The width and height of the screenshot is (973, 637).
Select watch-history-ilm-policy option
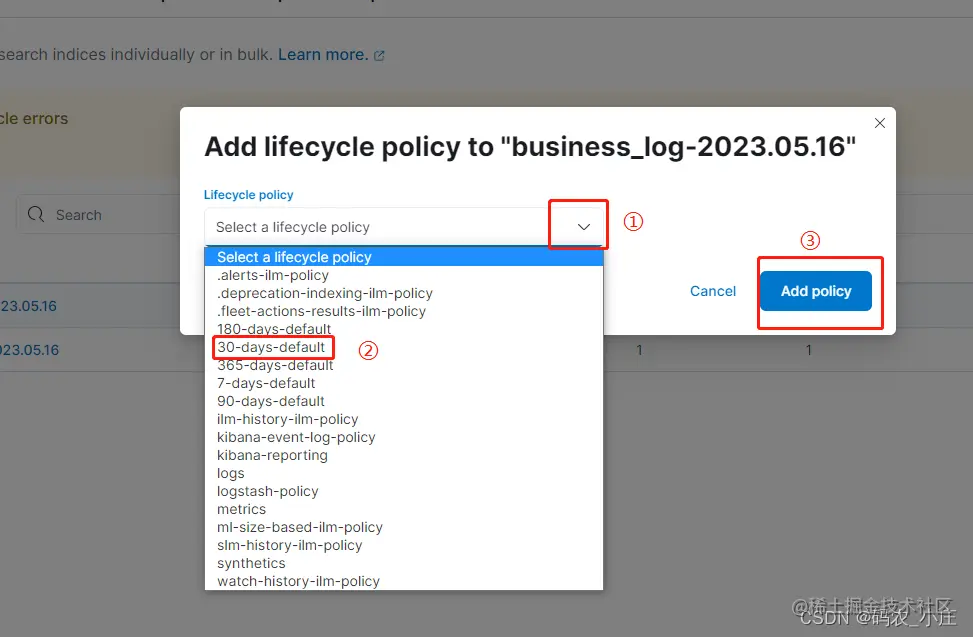pyautogui.click(x=404, y=581)
